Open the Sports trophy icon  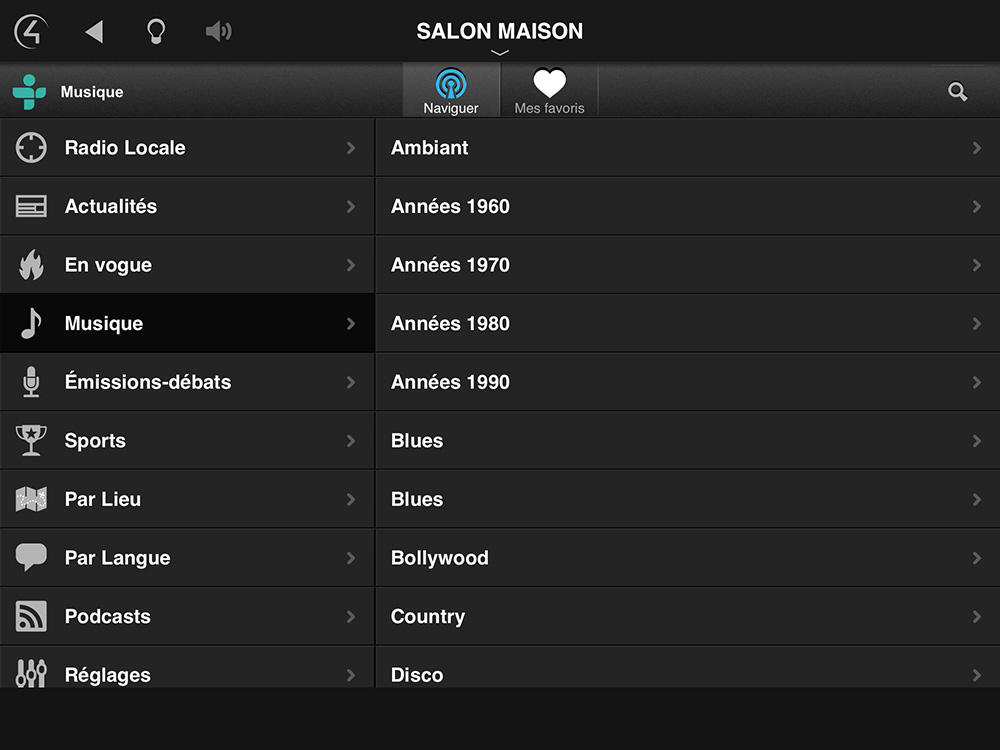(31, 441)
